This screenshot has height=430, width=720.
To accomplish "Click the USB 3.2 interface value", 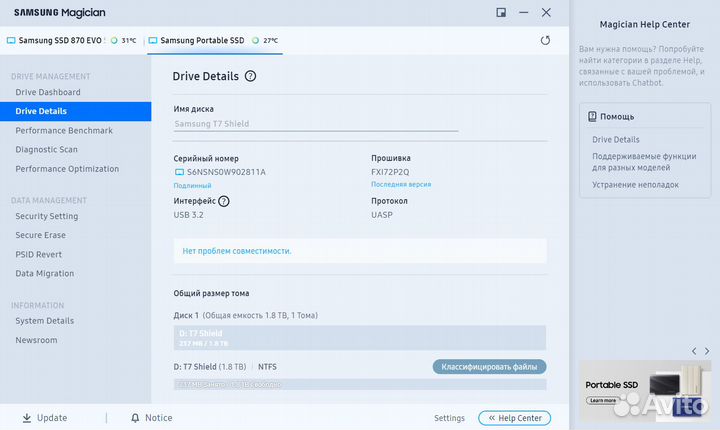I will [188, 215].
